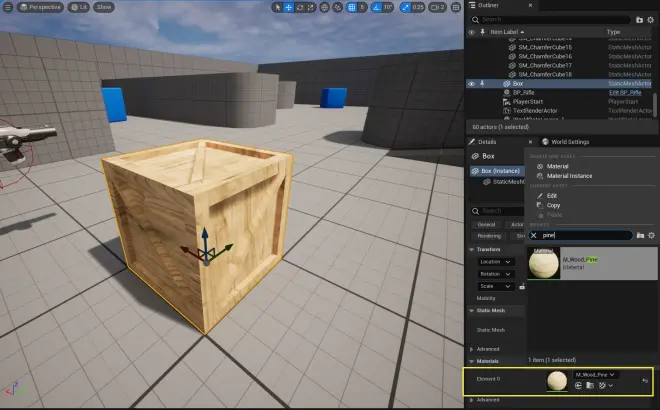Select the M_Wood_Pine material thumbnail result
660x410 pixels.
coord(544,263)
